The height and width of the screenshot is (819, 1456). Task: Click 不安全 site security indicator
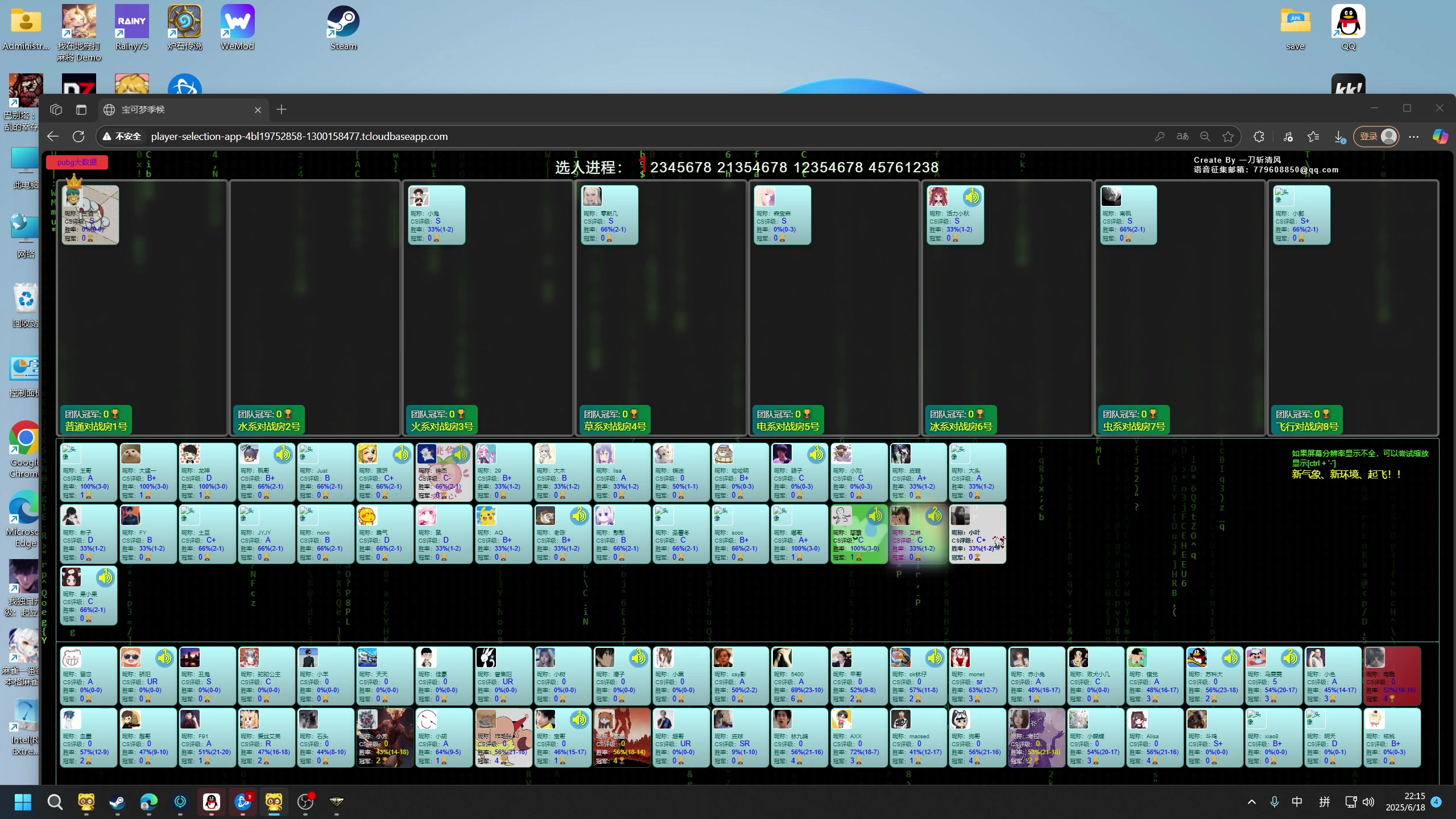pyautogui.click(x=121, y=136)
